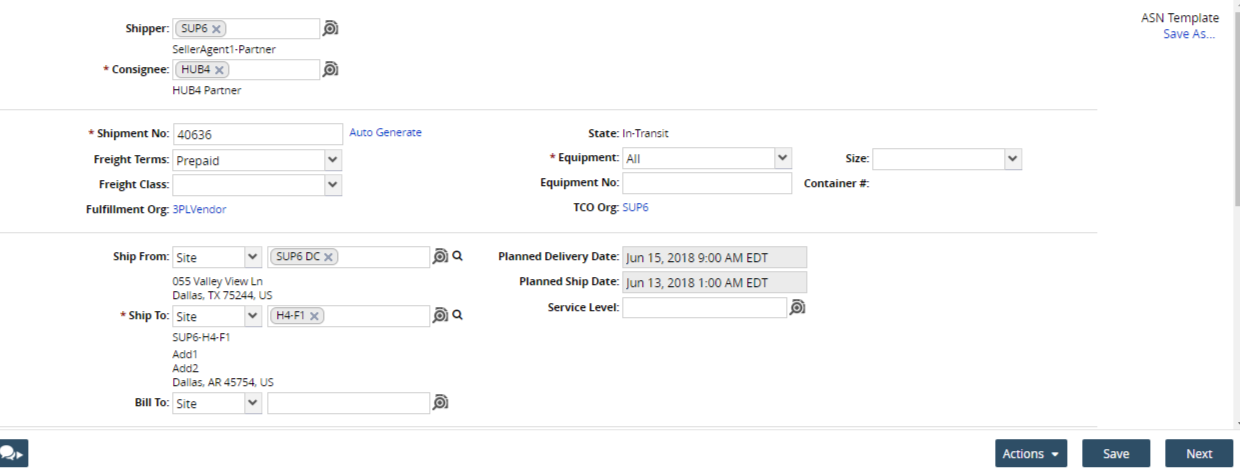Open the chat bubble icon at bottom-left
1240x470 pixels.
[13, 453]
